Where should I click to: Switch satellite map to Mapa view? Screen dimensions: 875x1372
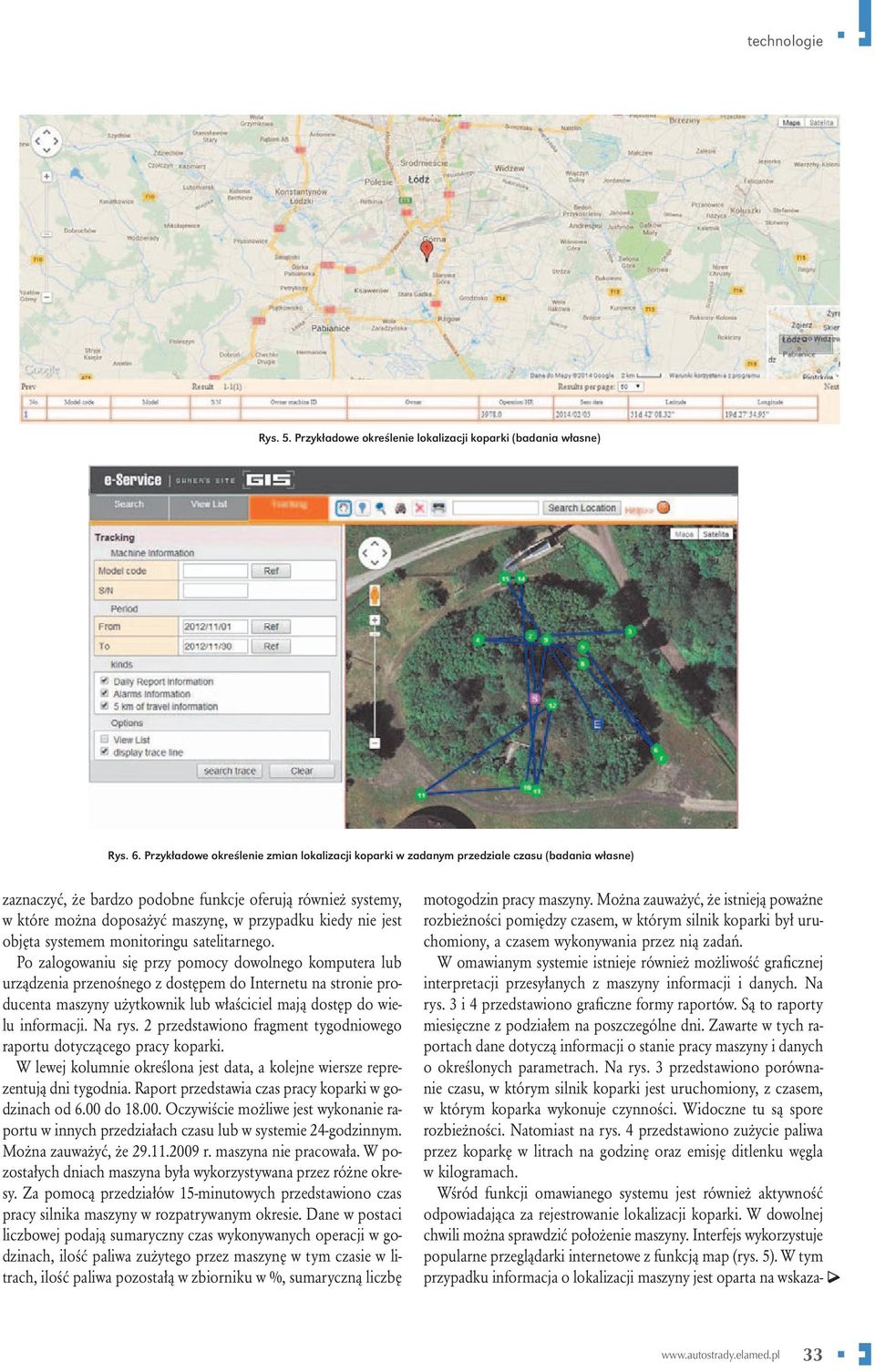coord(685,534)
